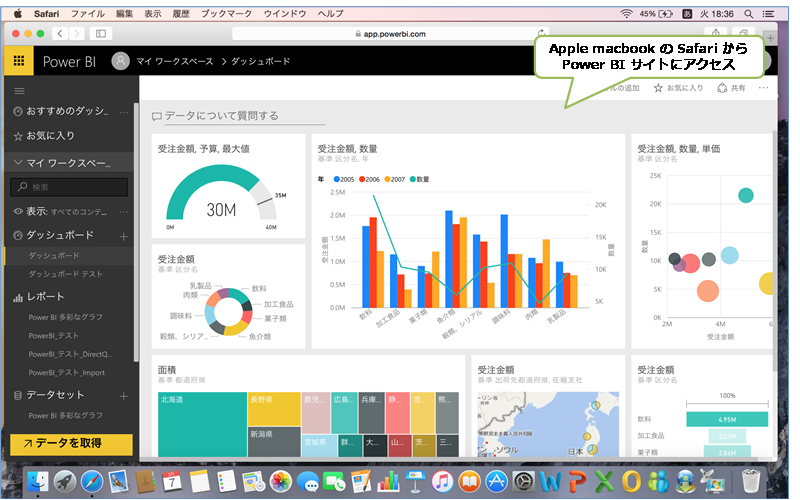Open Photos app from the Dock
800x500 pixels.
(x=281, y=482)
